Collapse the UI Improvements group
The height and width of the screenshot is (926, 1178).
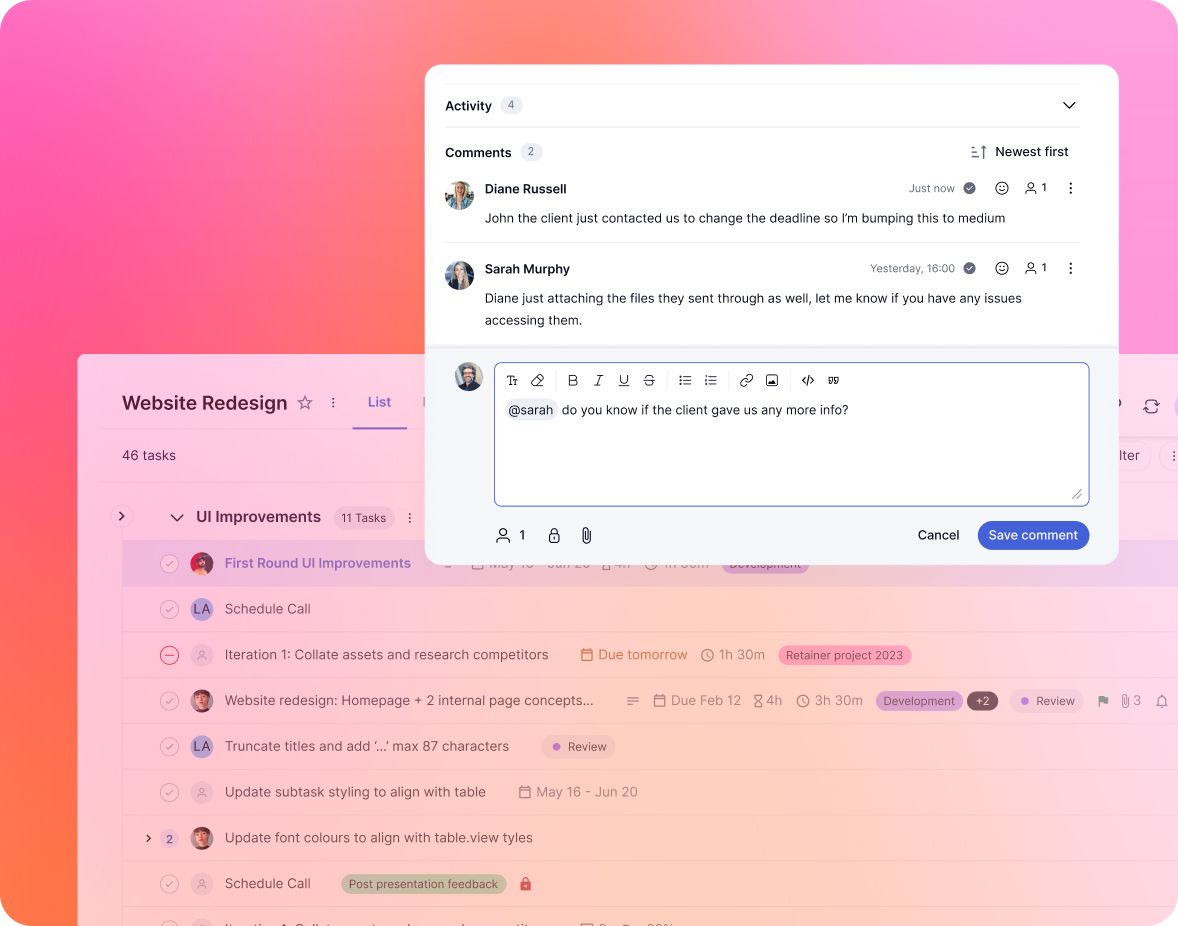coord(177,517)
